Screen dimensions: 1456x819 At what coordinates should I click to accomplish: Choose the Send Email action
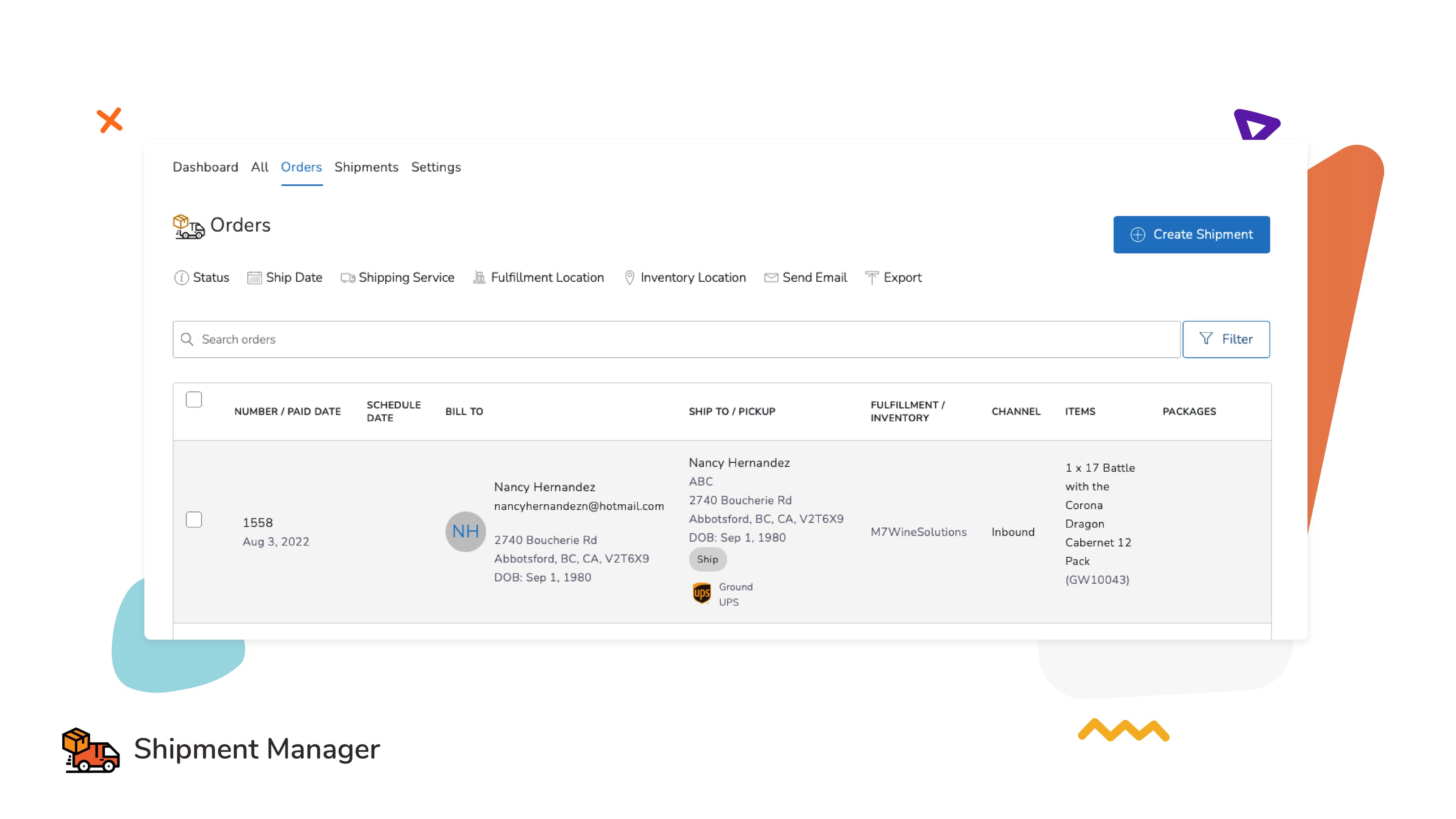tap(805, 278)
